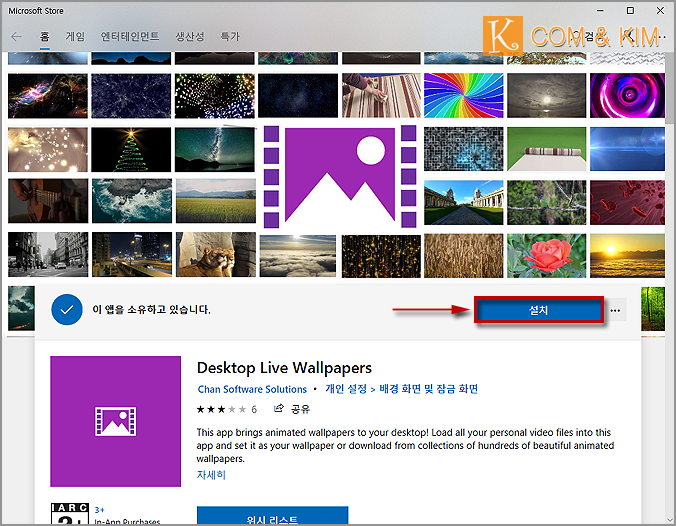The height and width of the screenshot is (526, 676).
Task: Minimize the Microsoft Store window
Action: 601,10
